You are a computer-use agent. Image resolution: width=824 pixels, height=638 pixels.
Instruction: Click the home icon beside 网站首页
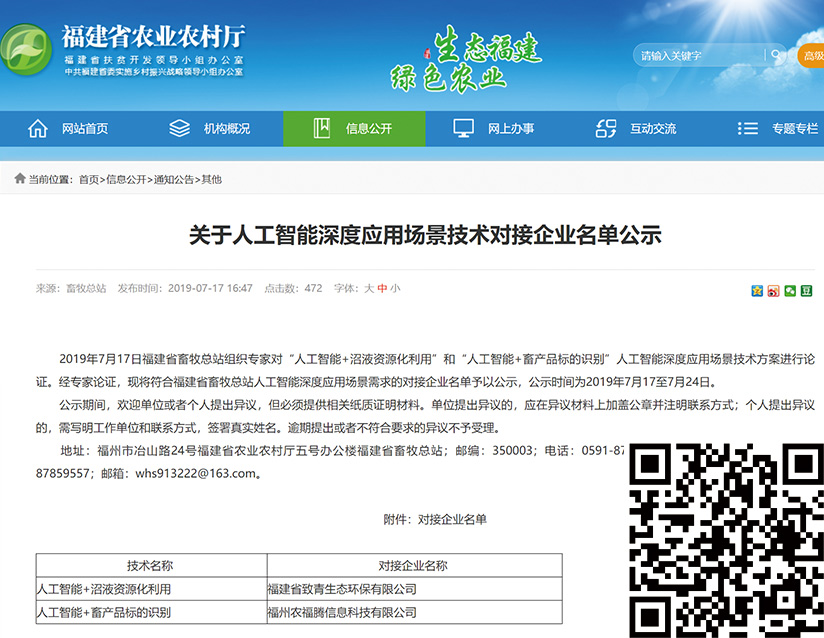(38, 128)
